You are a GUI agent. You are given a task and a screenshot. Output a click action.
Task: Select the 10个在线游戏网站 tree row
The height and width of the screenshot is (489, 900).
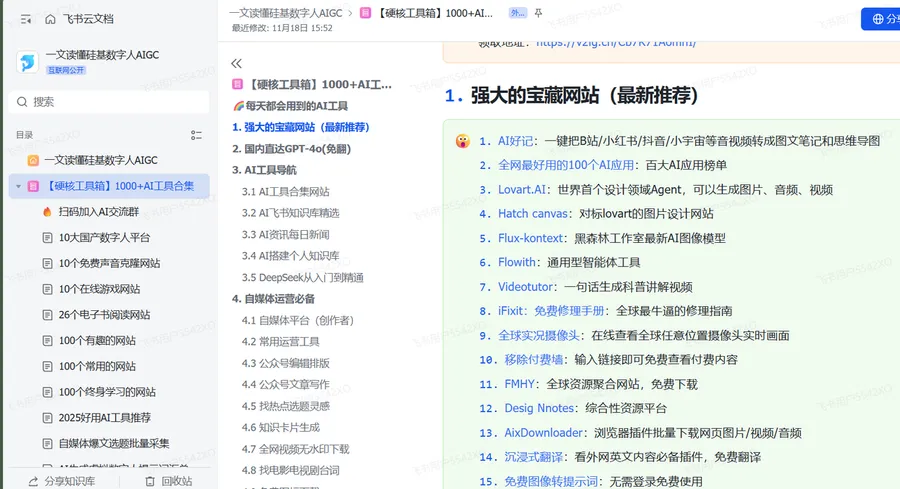(x=109, y=289)
